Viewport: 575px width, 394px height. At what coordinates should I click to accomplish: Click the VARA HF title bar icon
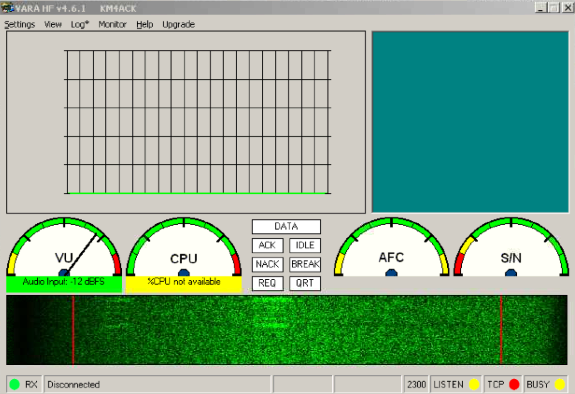(x=7, y=8)
